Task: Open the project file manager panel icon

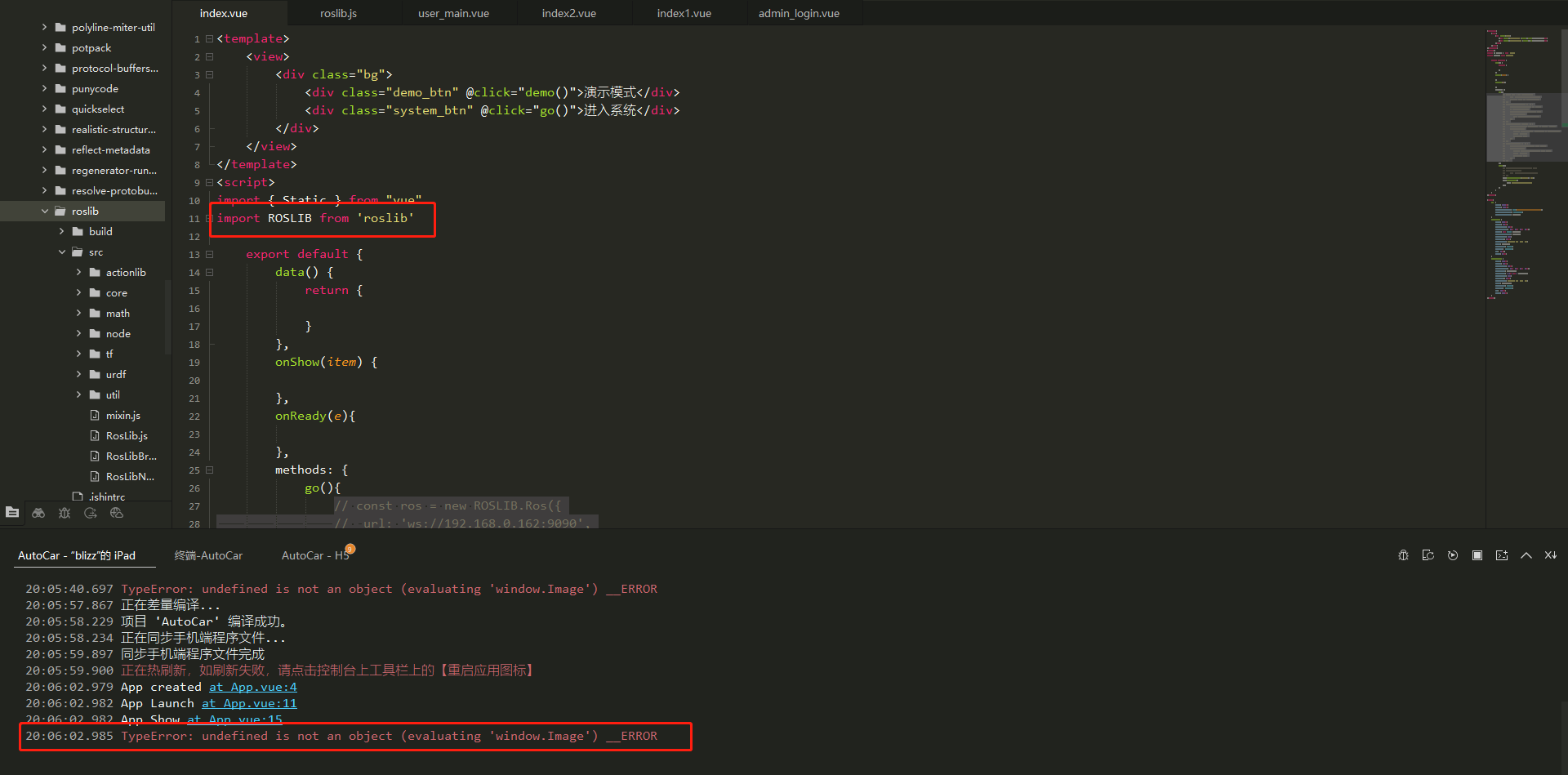Action: click(12, 513)
